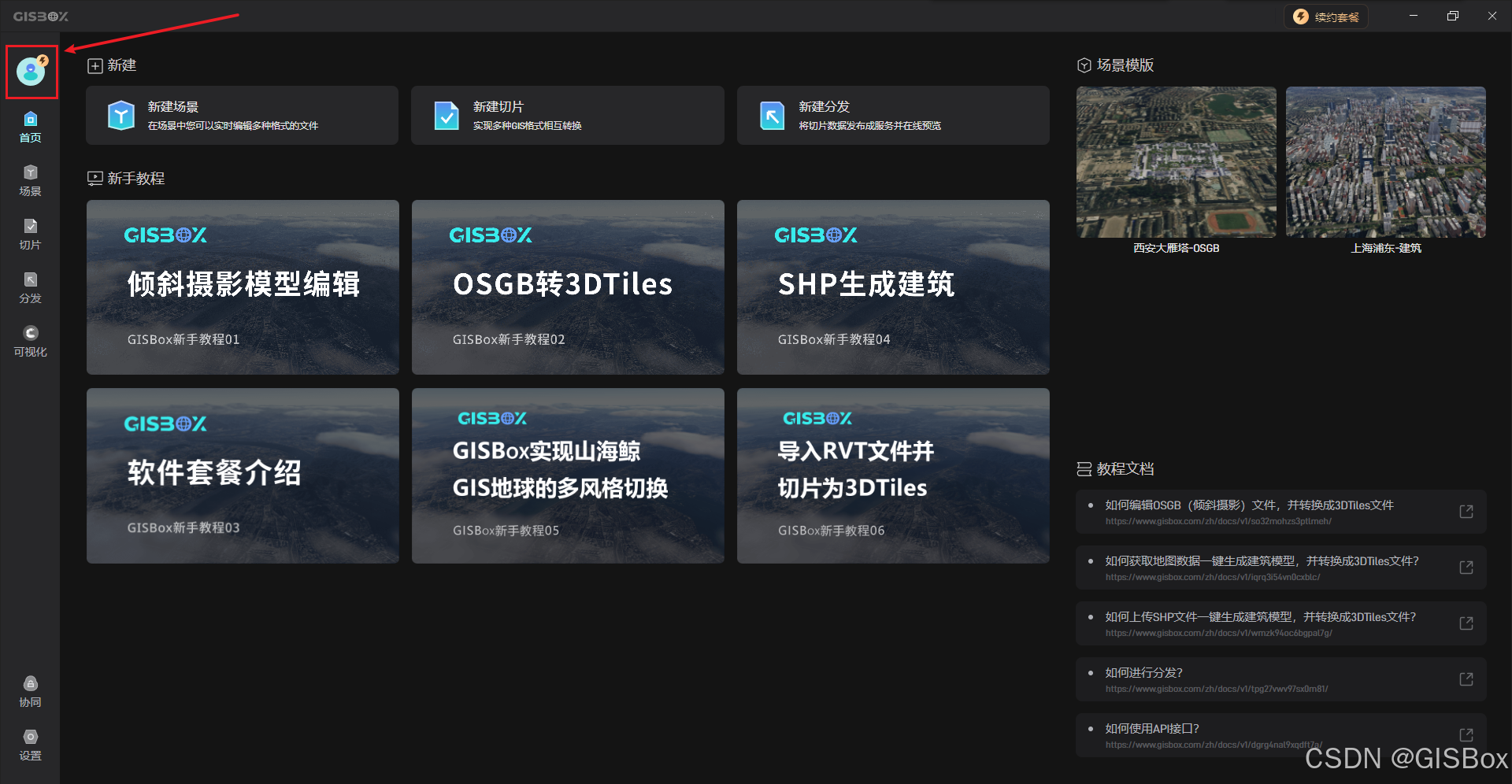The image size is (1512, 784).
Task: Click the 新建 section plus icon
Action: (95, 66)
